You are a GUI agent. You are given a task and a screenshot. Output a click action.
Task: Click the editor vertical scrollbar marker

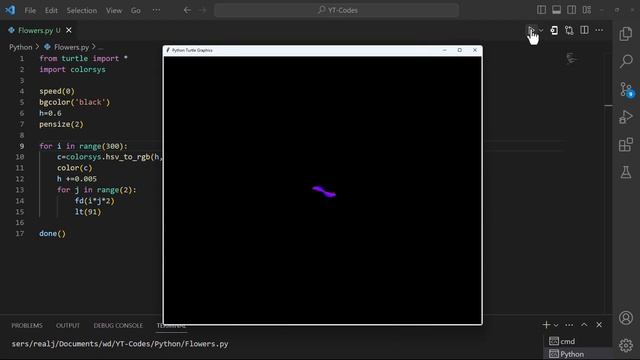[608, 106]
